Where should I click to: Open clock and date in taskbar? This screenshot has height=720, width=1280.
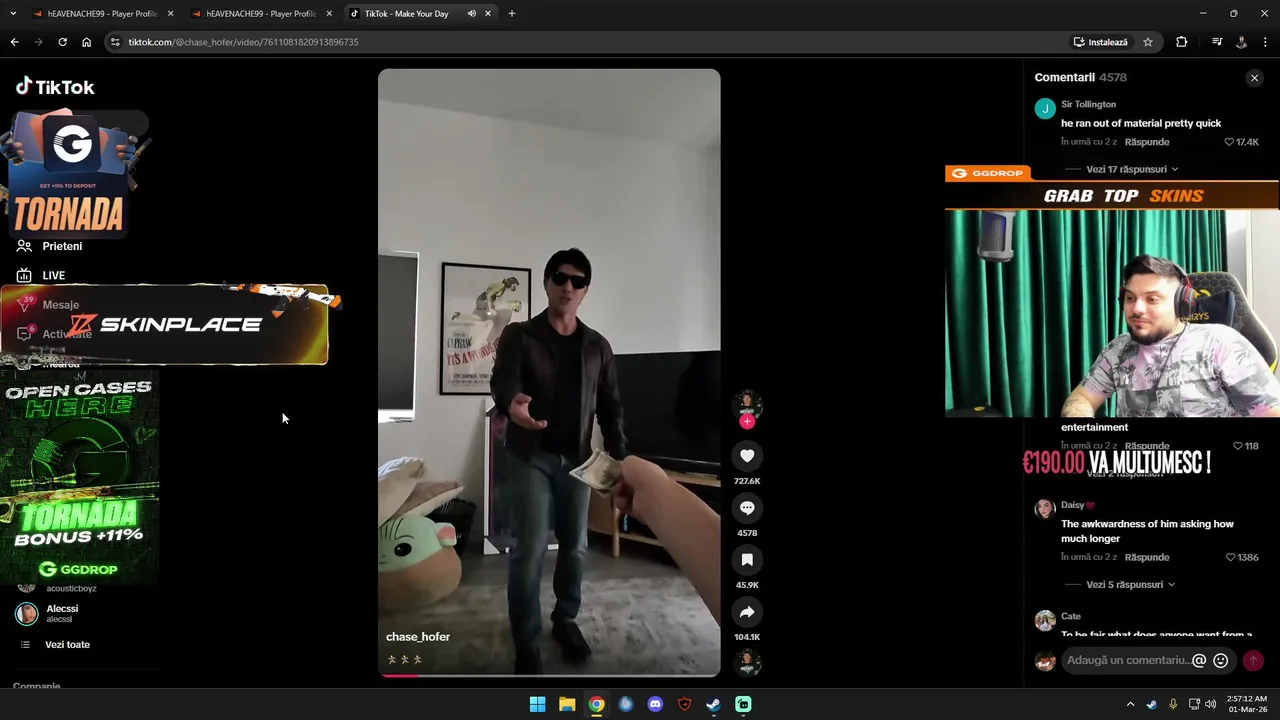1248,704
